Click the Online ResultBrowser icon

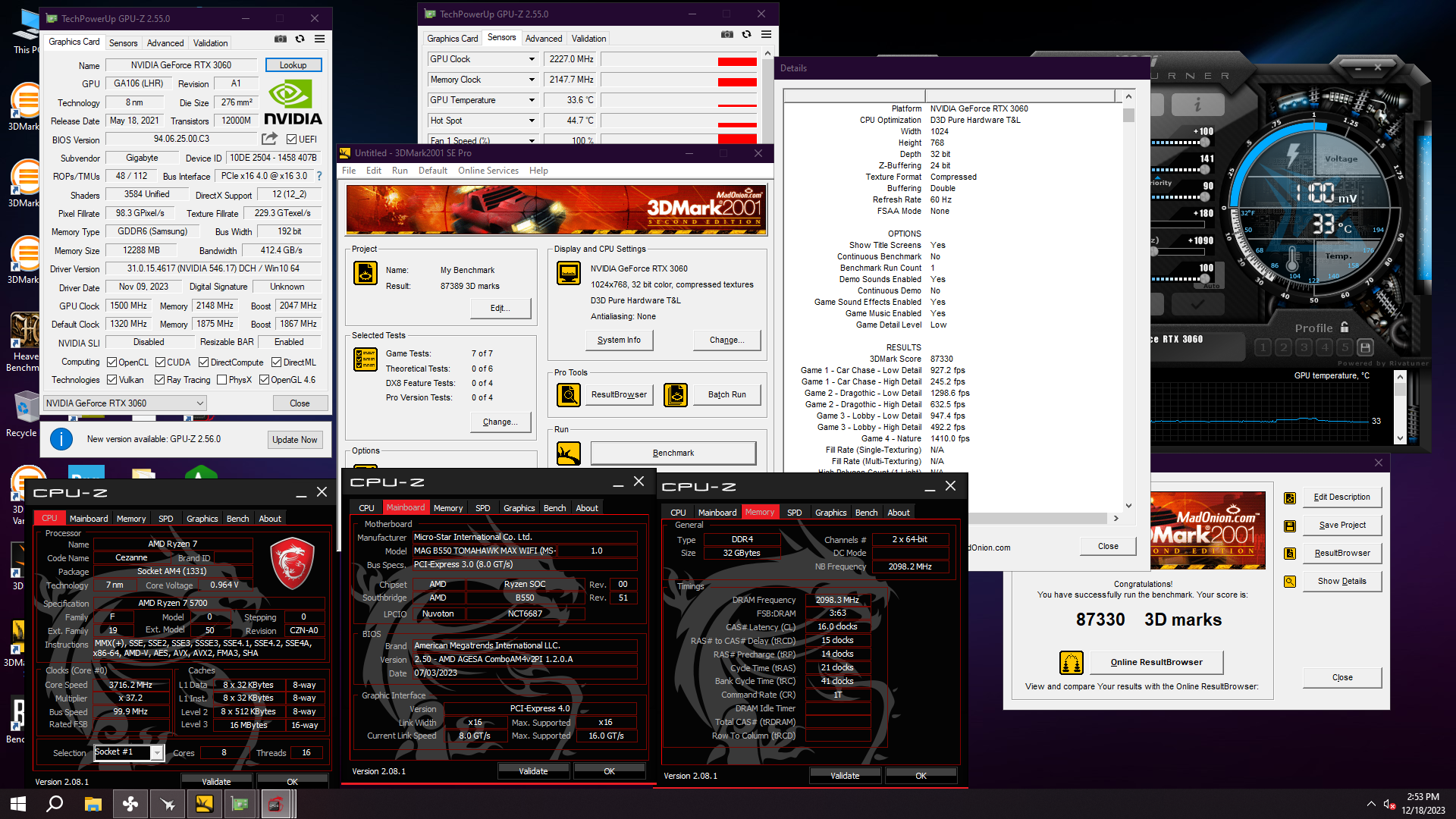[1072, 663]
